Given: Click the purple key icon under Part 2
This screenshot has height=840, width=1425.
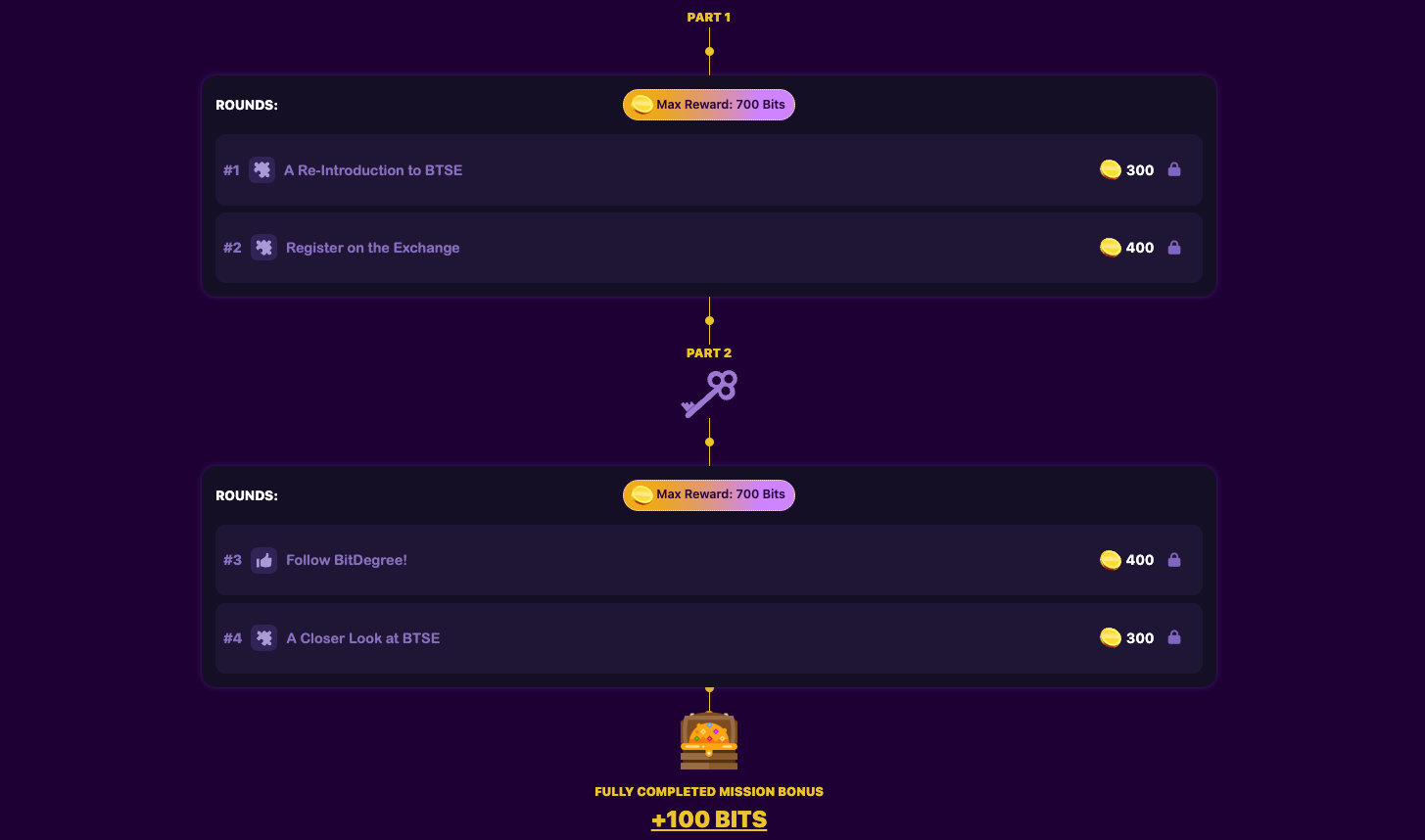Looking at the screenshot, I should tap(709, 394).
